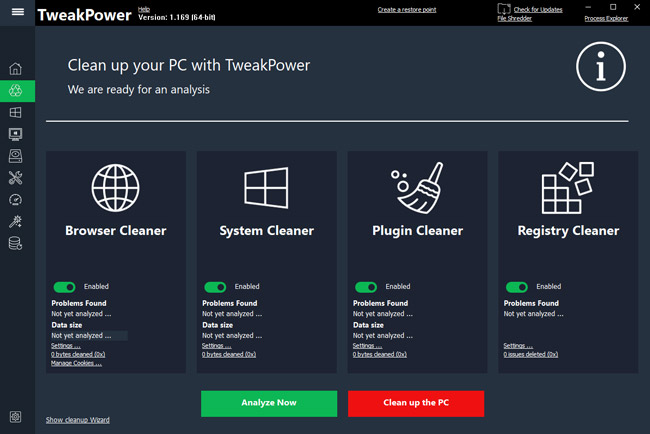This screenshot has width=650, height=434.
Task: Click the large info circle icon
Action: coord(601,66)
